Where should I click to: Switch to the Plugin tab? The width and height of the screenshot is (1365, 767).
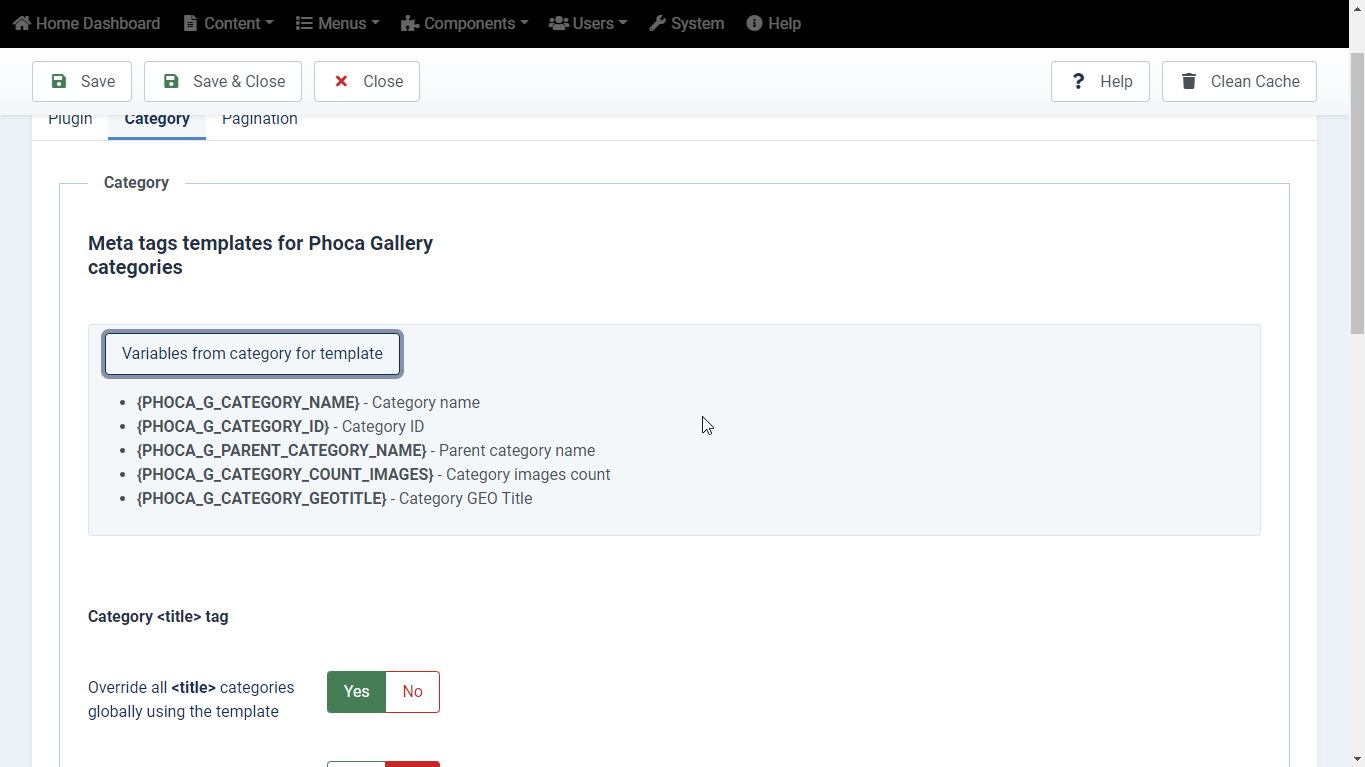click(x=70, y=119)
